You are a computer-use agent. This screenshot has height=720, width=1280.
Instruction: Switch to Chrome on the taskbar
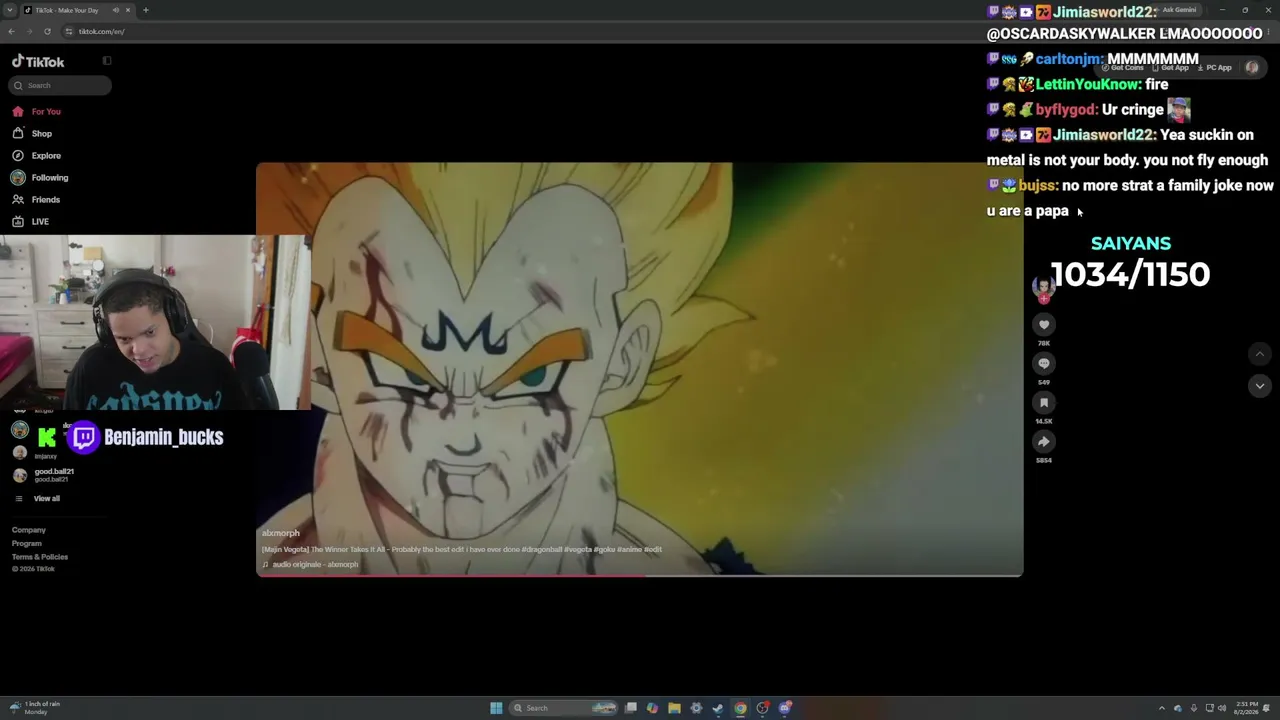[740, 708]
